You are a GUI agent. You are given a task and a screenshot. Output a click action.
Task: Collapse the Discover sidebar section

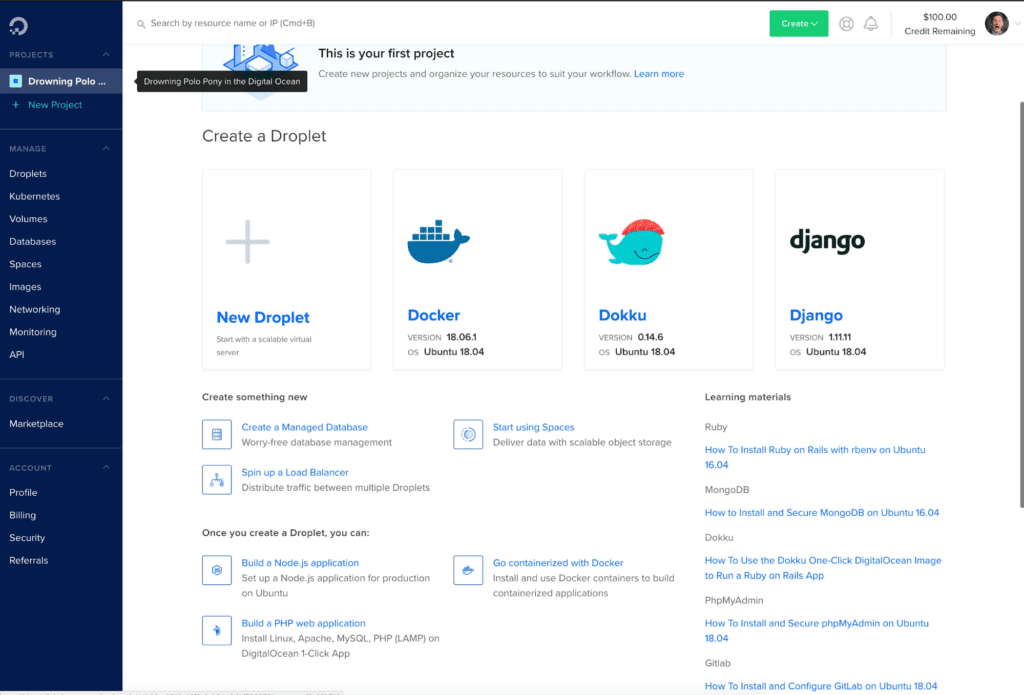click(106, 398)
